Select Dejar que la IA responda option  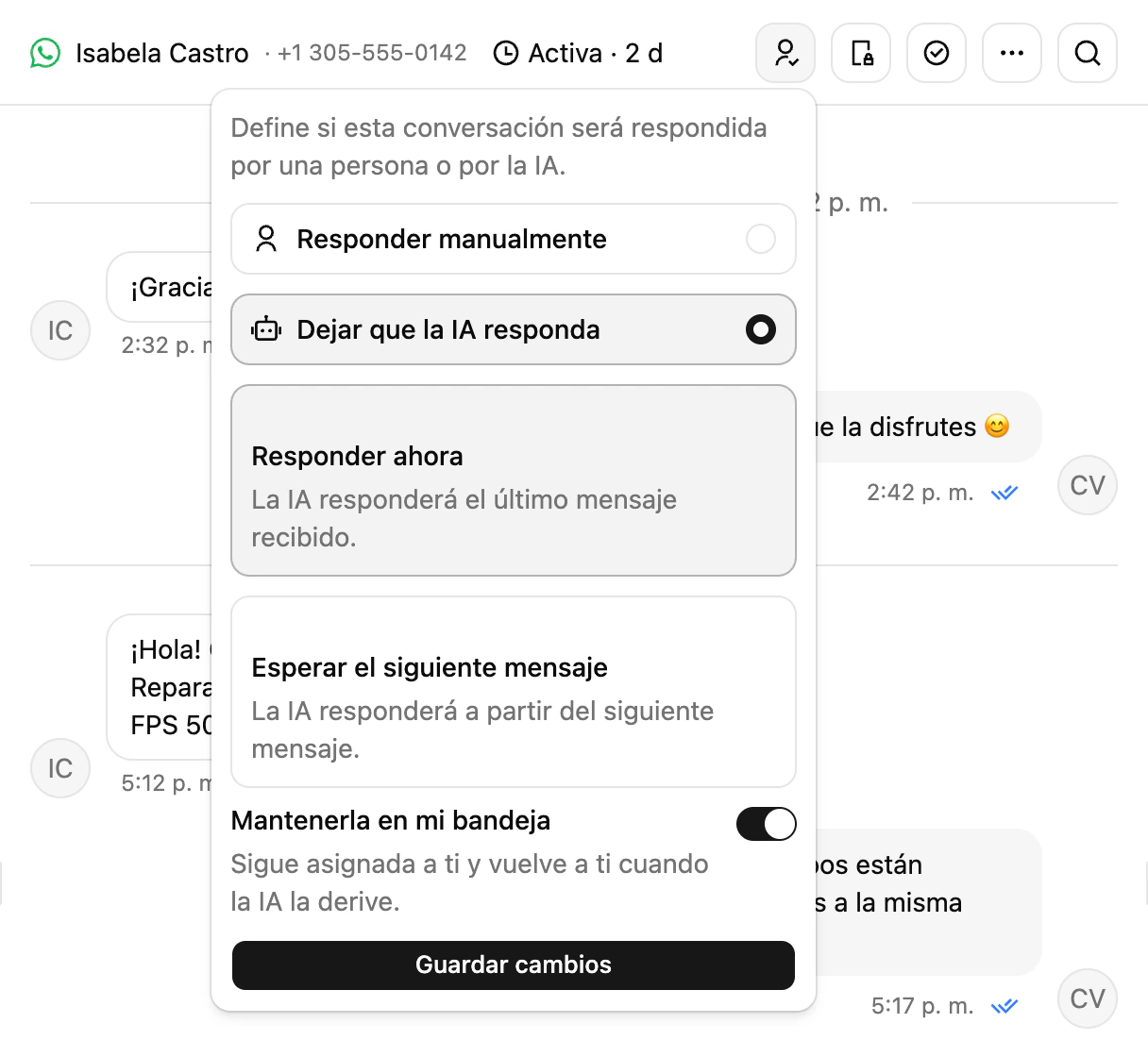click(x=514, y=329)
